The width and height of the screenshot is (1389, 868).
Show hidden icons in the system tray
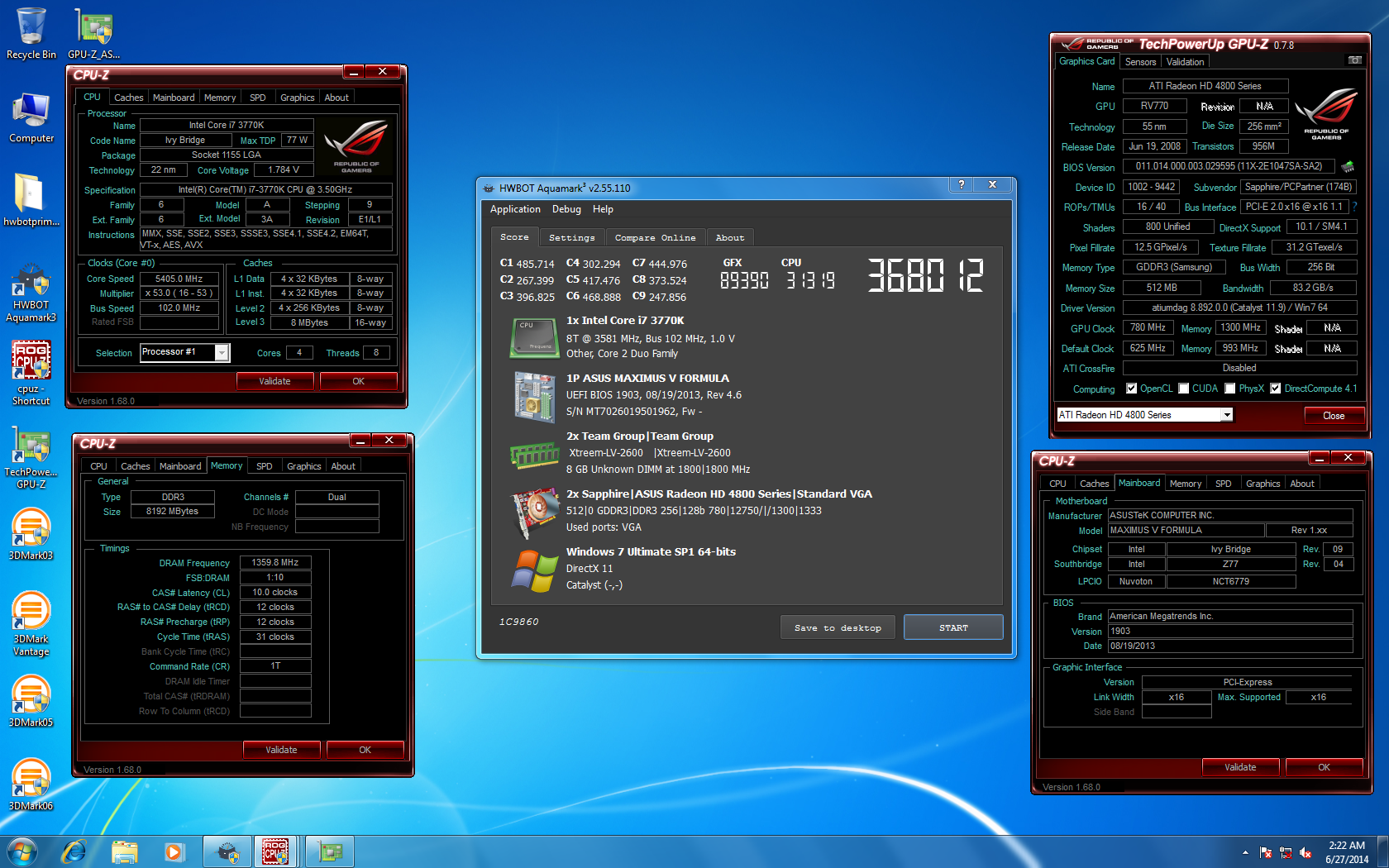[1245, 852]
